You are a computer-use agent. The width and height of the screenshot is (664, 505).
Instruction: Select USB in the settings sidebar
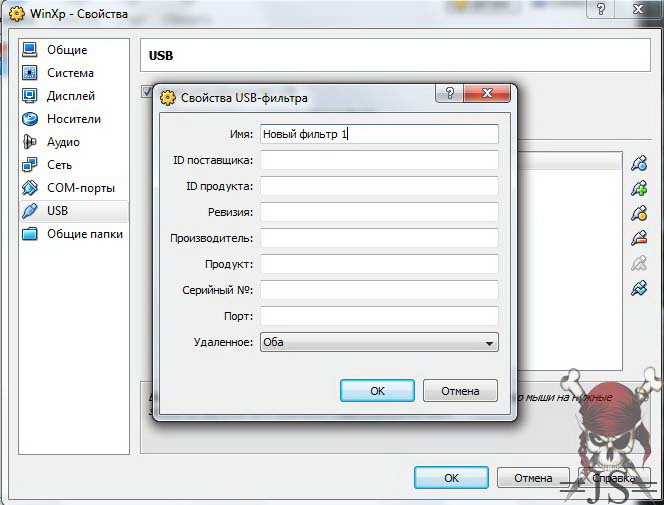[74, 211]
